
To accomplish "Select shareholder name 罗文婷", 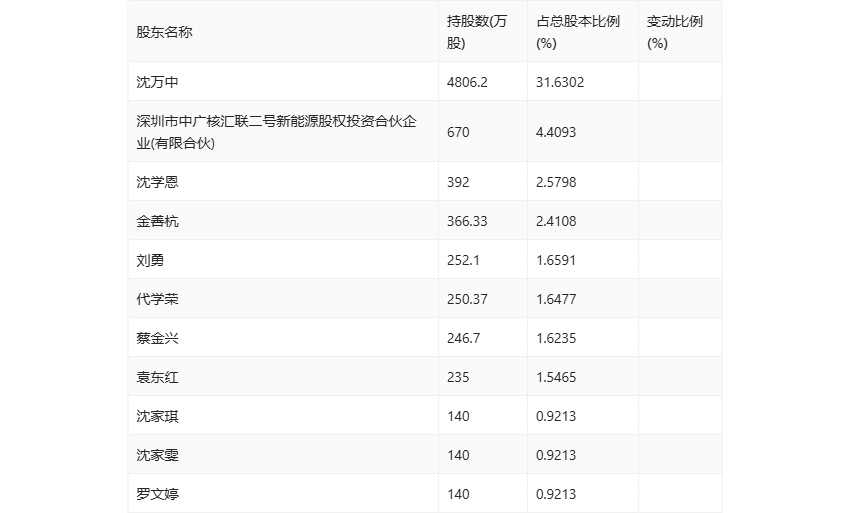I will coord(157,494).
